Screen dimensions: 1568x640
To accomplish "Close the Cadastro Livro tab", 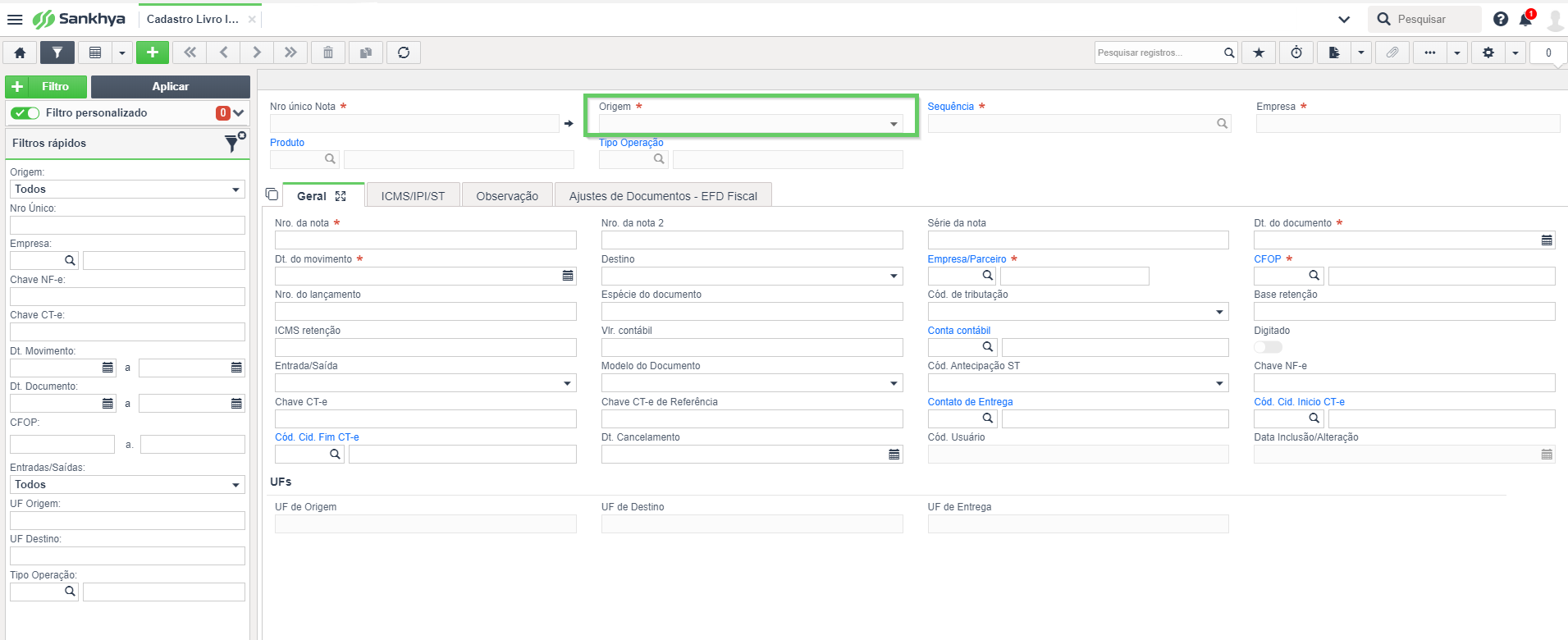I will click(252, 19).
